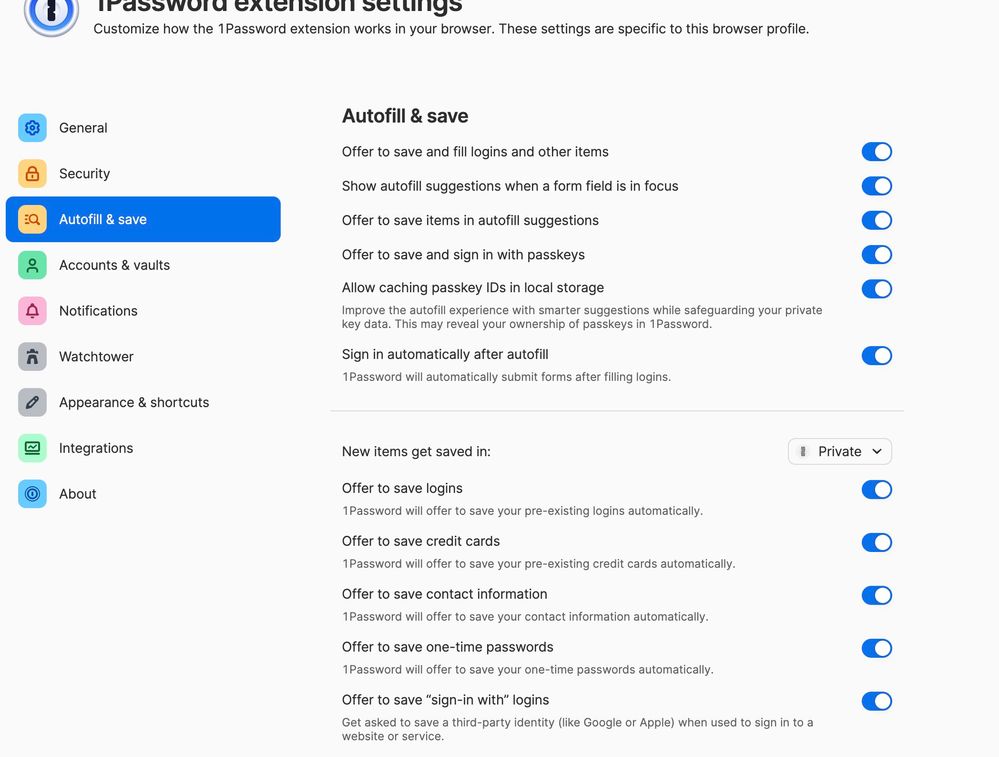Open the Appearance & shortcuts section

134,402
